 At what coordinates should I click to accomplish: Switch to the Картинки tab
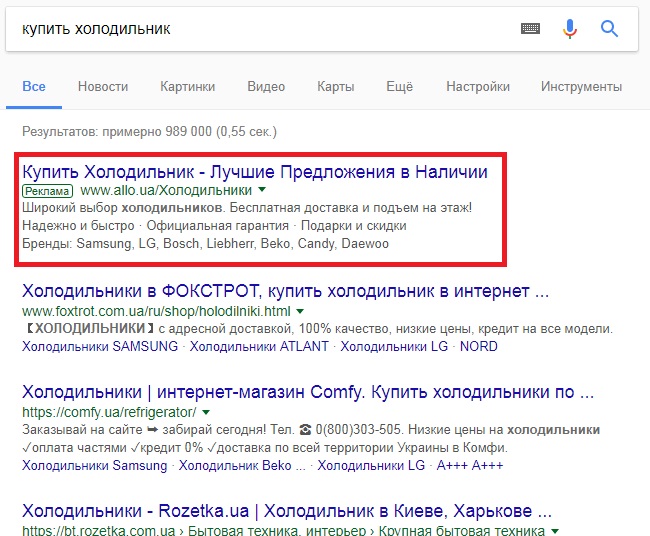[x=187, y=86]
